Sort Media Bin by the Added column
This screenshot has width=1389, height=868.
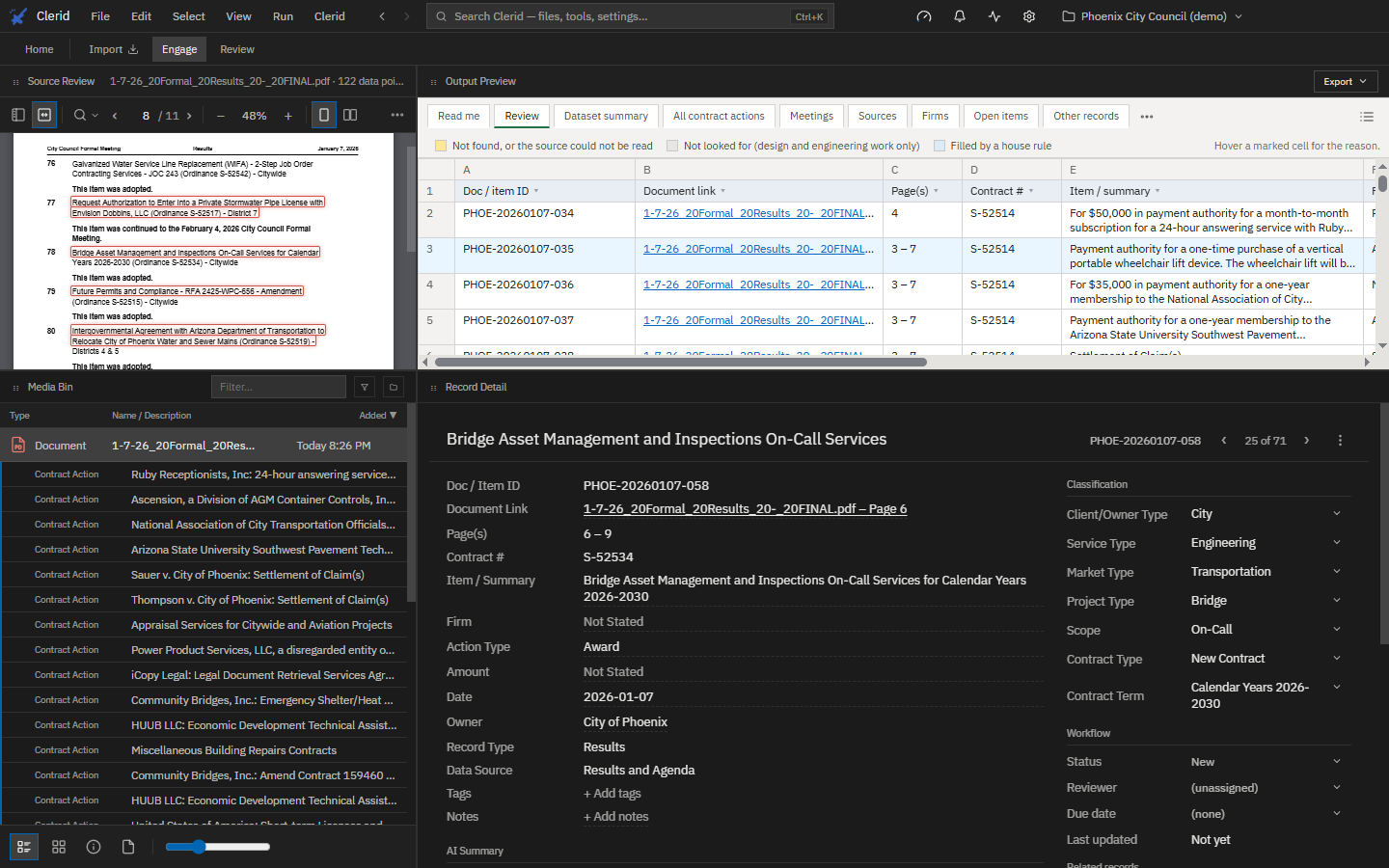point(377,416)
